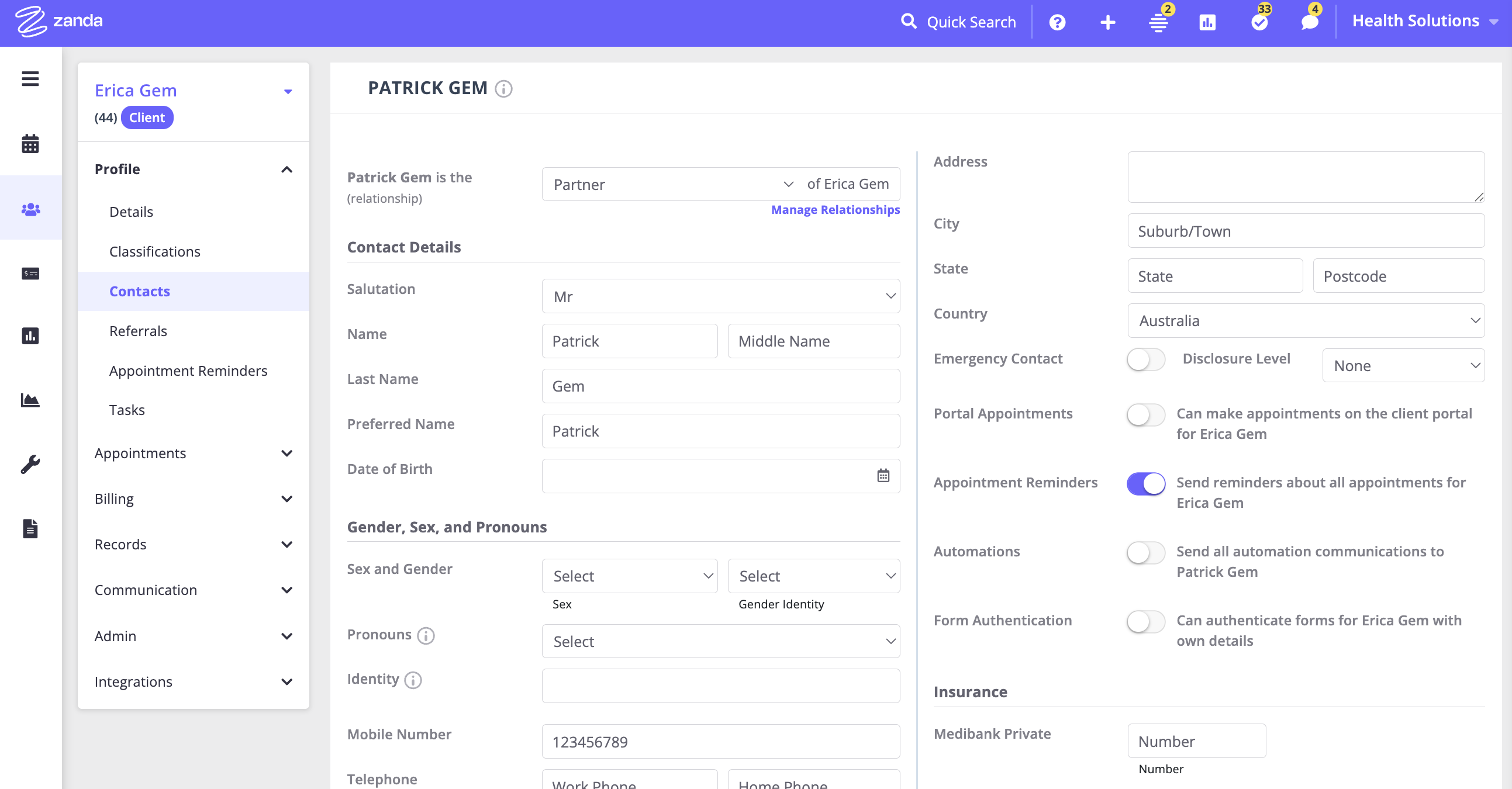Screen dimensions: 1512x789
Task: Select Referrals in Profile menu
Action: tap(138, 331)
